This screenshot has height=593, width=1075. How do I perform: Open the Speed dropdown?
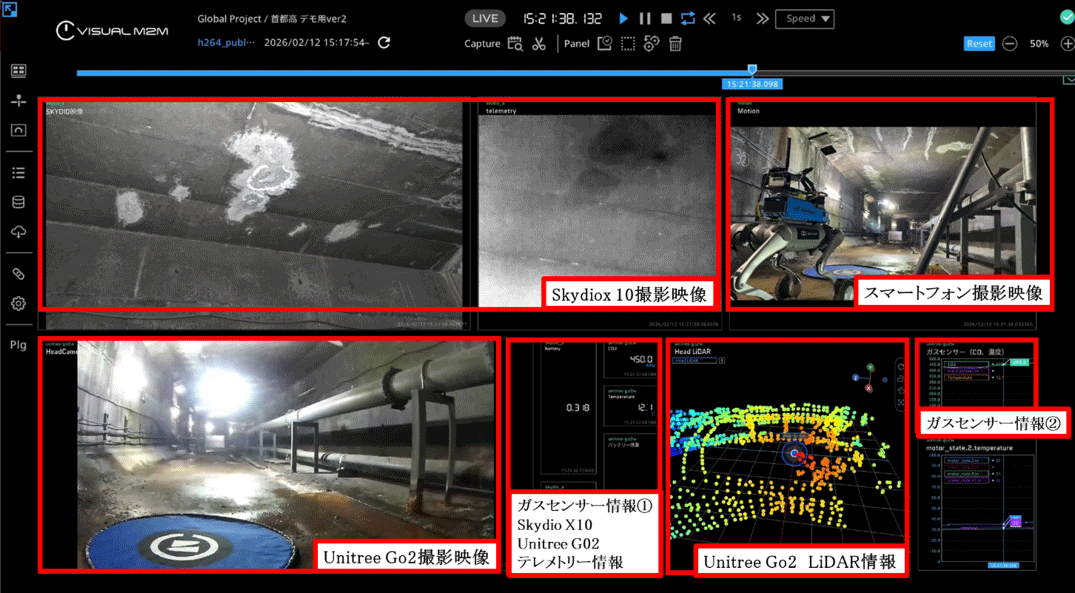coord(804,19)
